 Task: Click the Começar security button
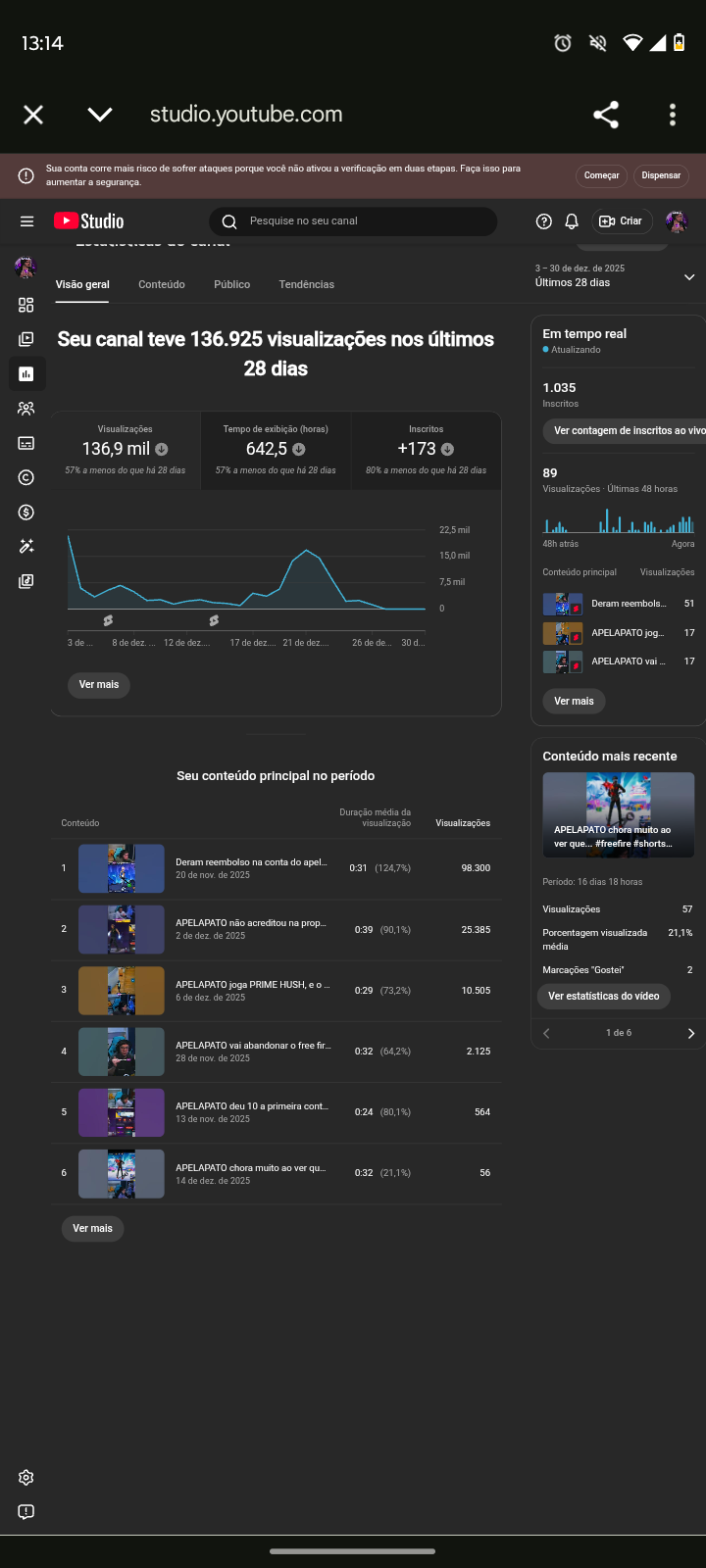(601, 175)
